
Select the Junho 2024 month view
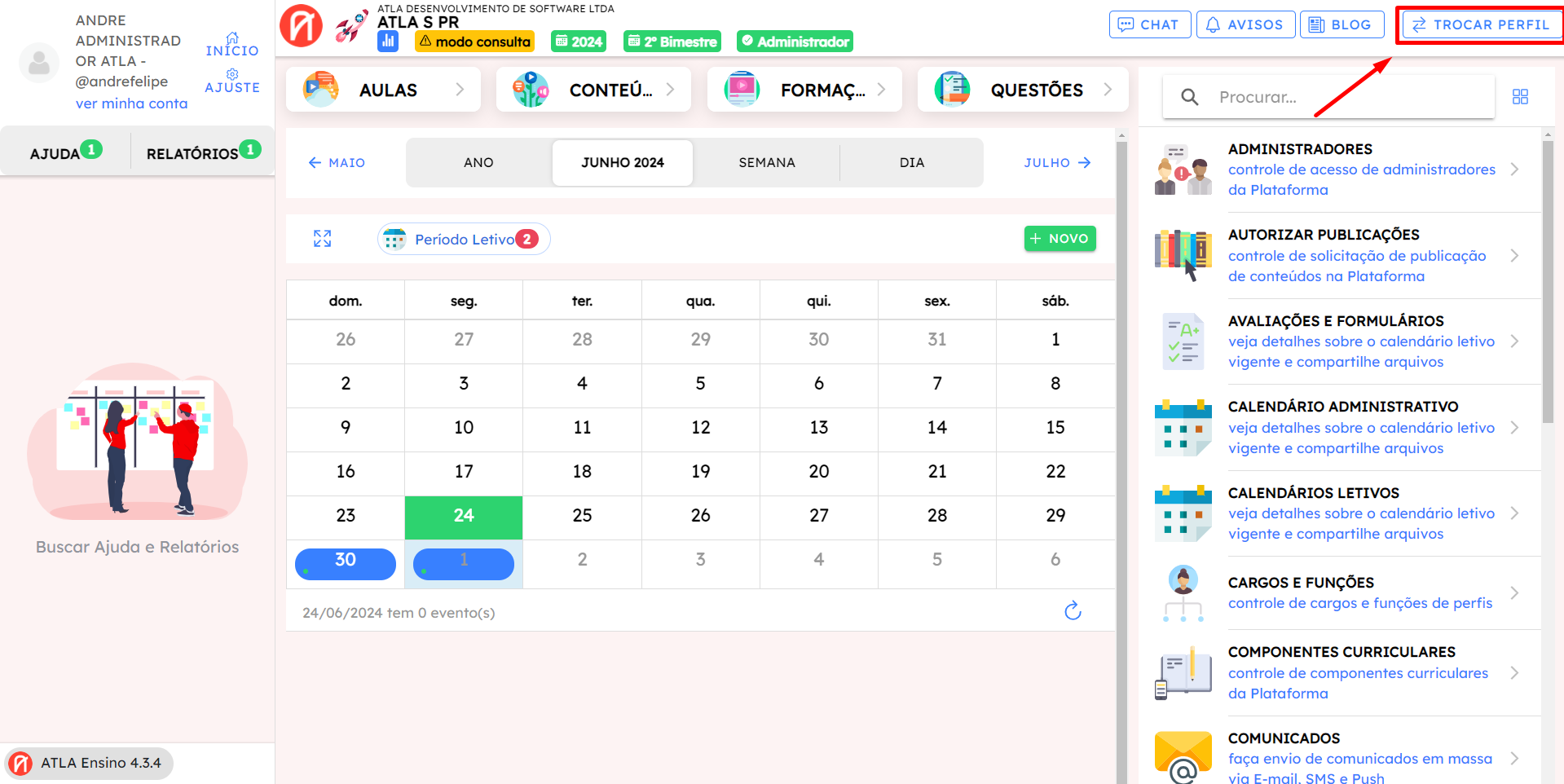pyautogui.click(x=623, y=163)
